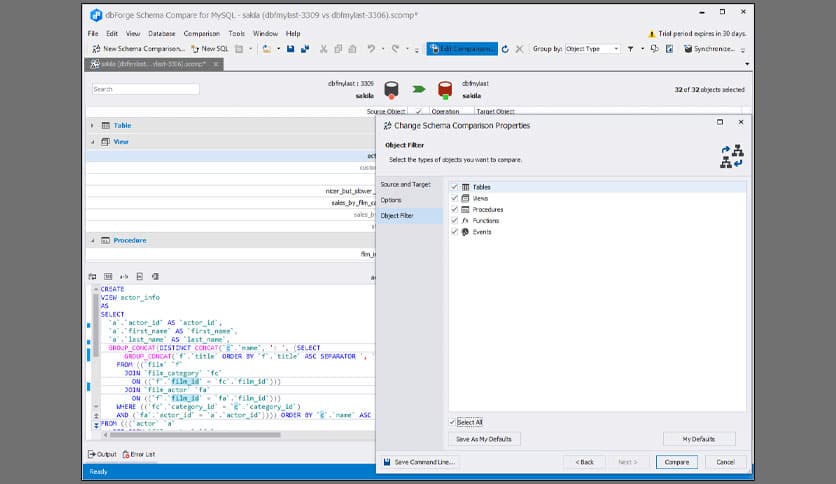
Task: Open the Help menu
Action: point(293,33)
